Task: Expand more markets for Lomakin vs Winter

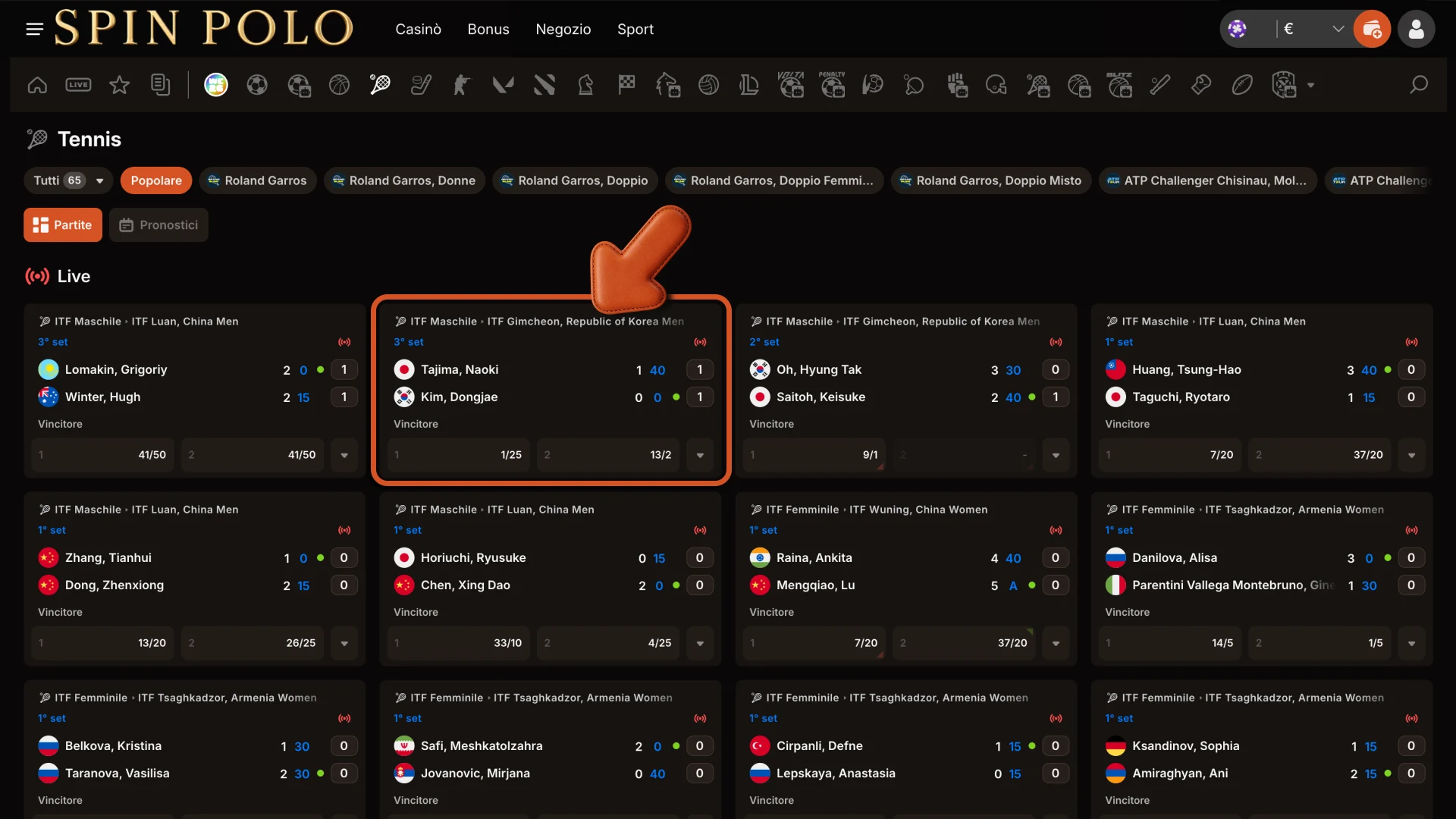Action: 344,455
